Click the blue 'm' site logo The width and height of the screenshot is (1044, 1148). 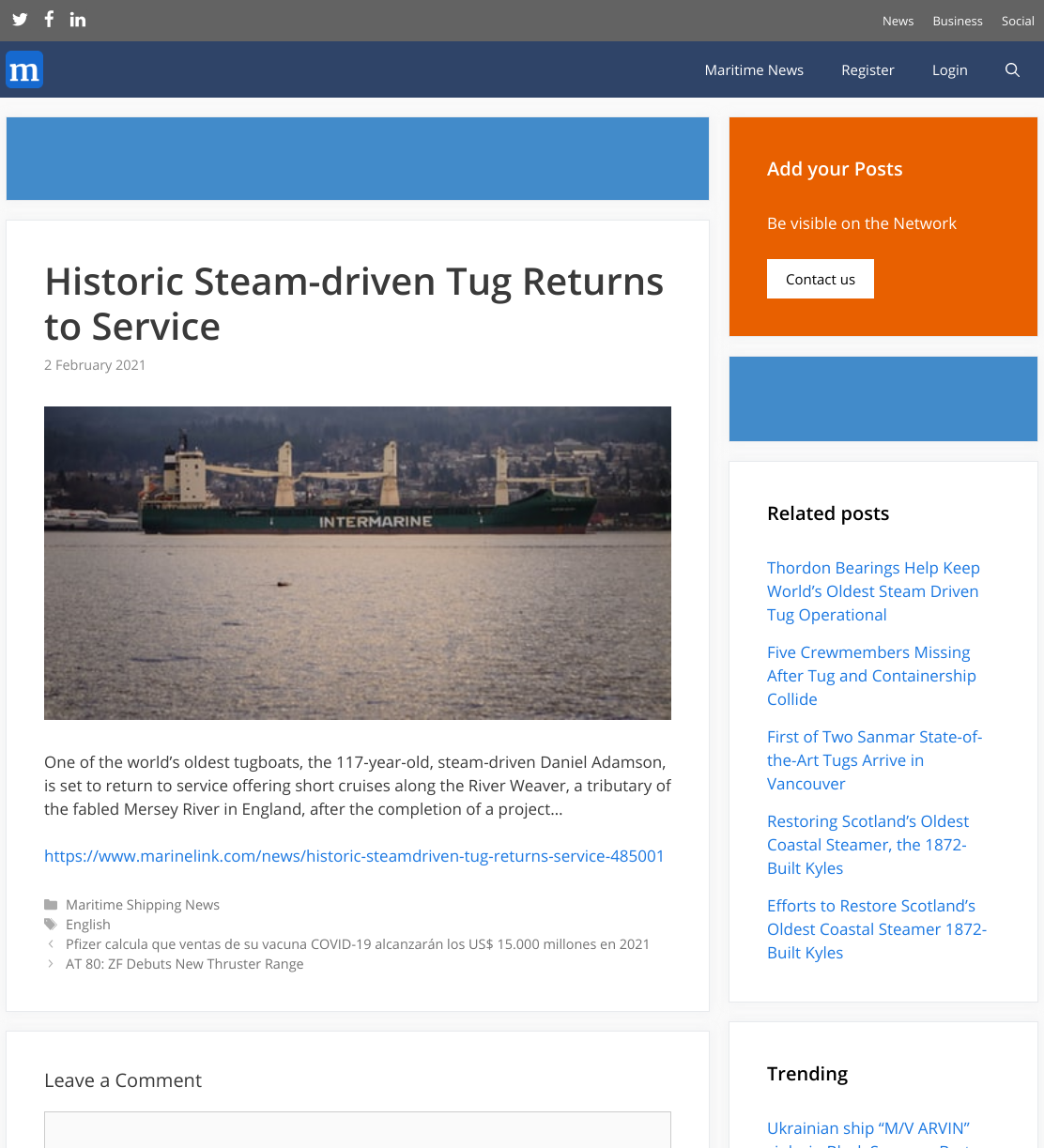point(24,69)
